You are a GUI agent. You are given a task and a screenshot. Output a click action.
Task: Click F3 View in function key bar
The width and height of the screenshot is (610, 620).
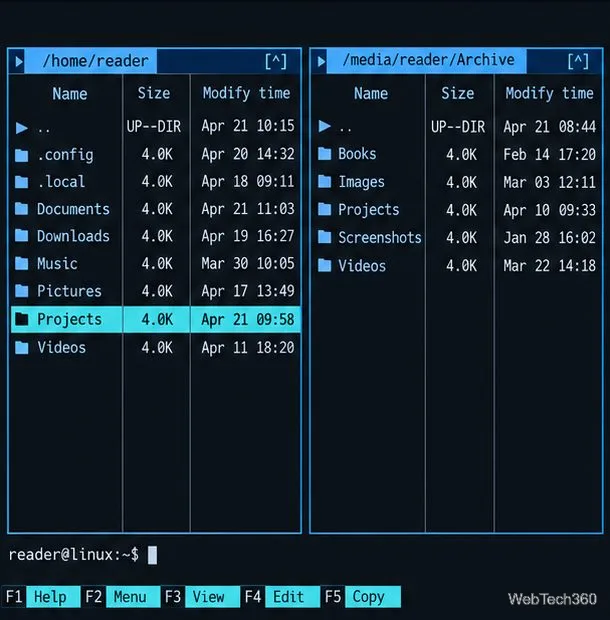[200, 597]
